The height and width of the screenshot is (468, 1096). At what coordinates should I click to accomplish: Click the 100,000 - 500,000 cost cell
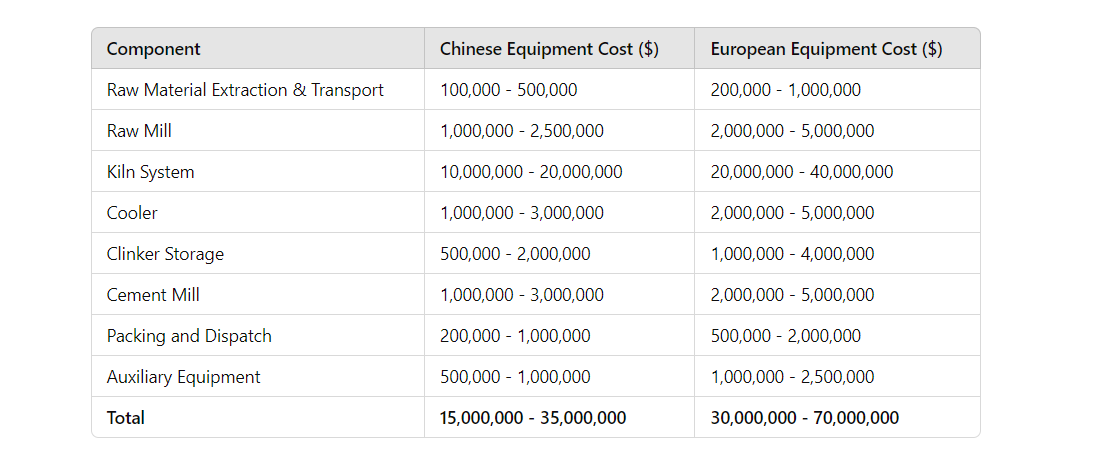click(508, 90)
